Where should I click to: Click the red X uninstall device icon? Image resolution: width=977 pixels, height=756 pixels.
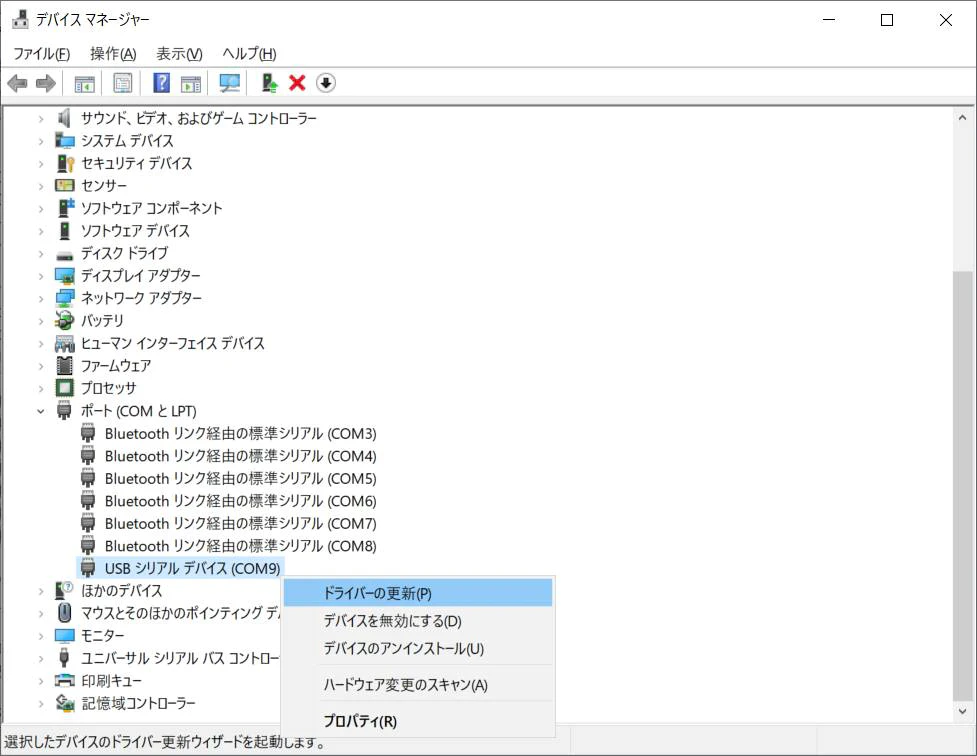tap(297, 83)
